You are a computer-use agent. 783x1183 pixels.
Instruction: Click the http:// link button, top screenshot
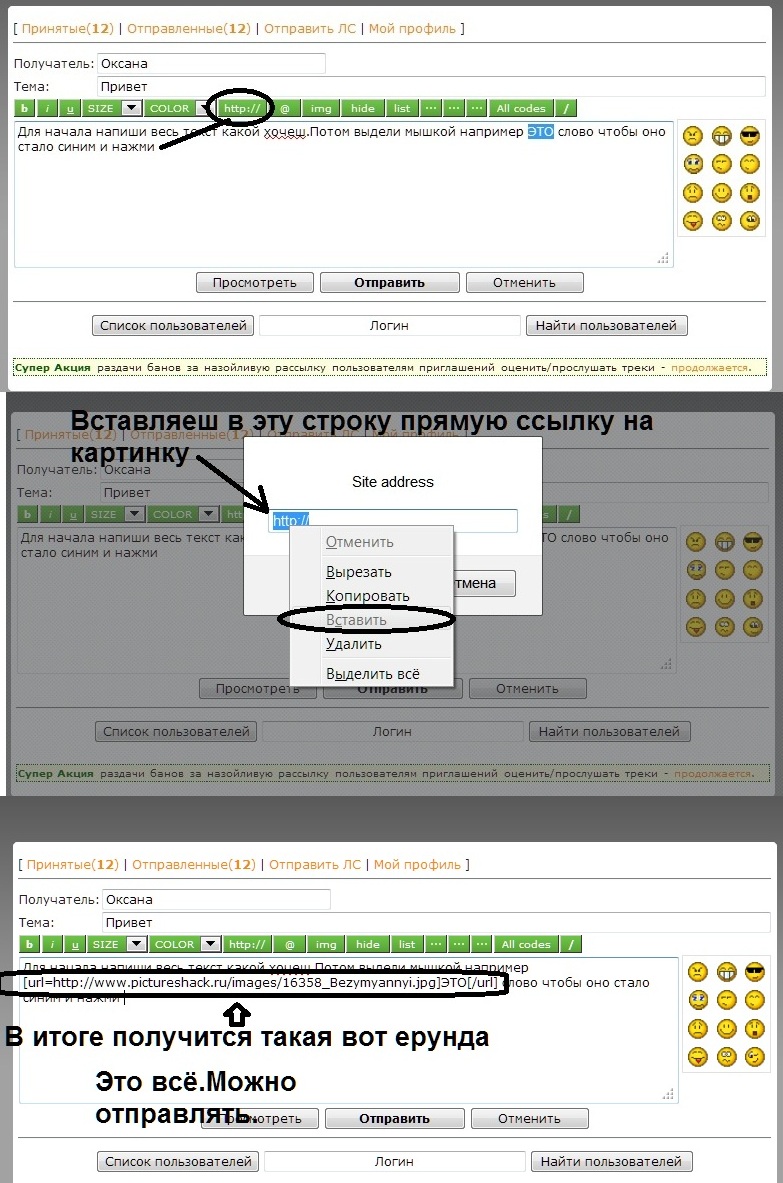(x=242, y=109)
